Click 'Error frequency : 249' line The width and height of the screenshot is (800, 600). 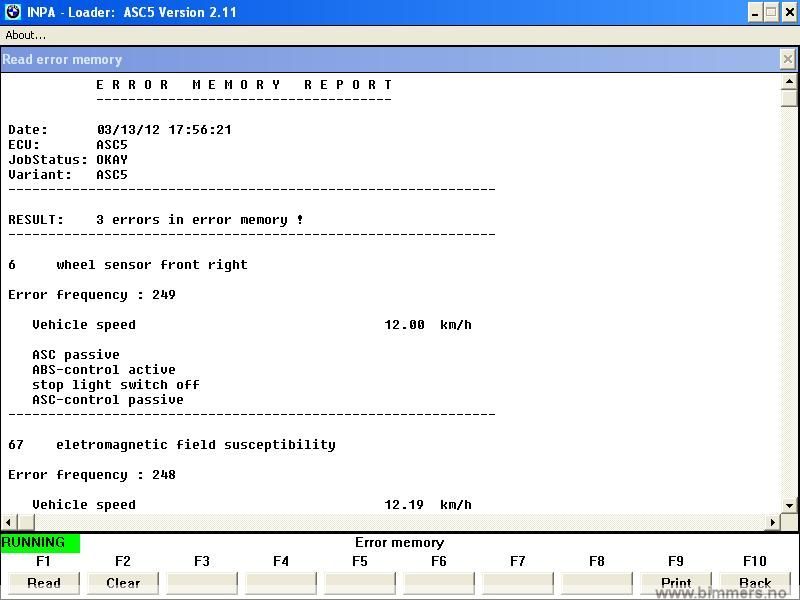coord(92,295)
